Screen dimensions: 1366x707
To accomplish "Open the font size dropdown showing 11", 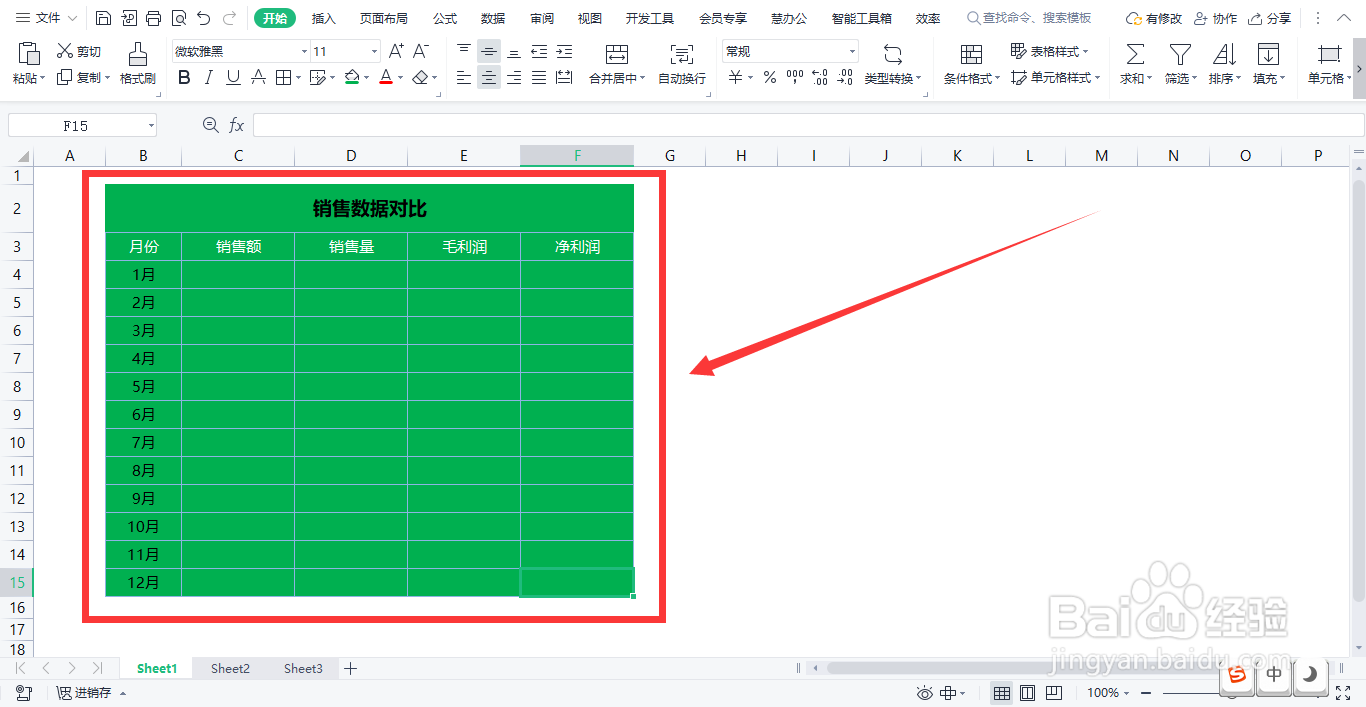I will pyautogui.click(x=375, y=51).
